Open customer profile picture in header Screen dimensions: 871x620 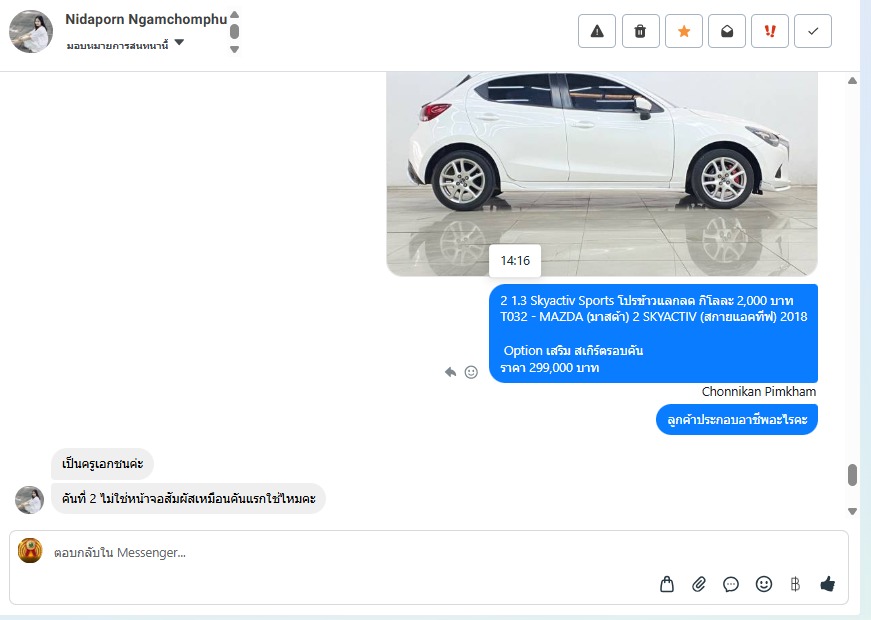coord(31,32)
